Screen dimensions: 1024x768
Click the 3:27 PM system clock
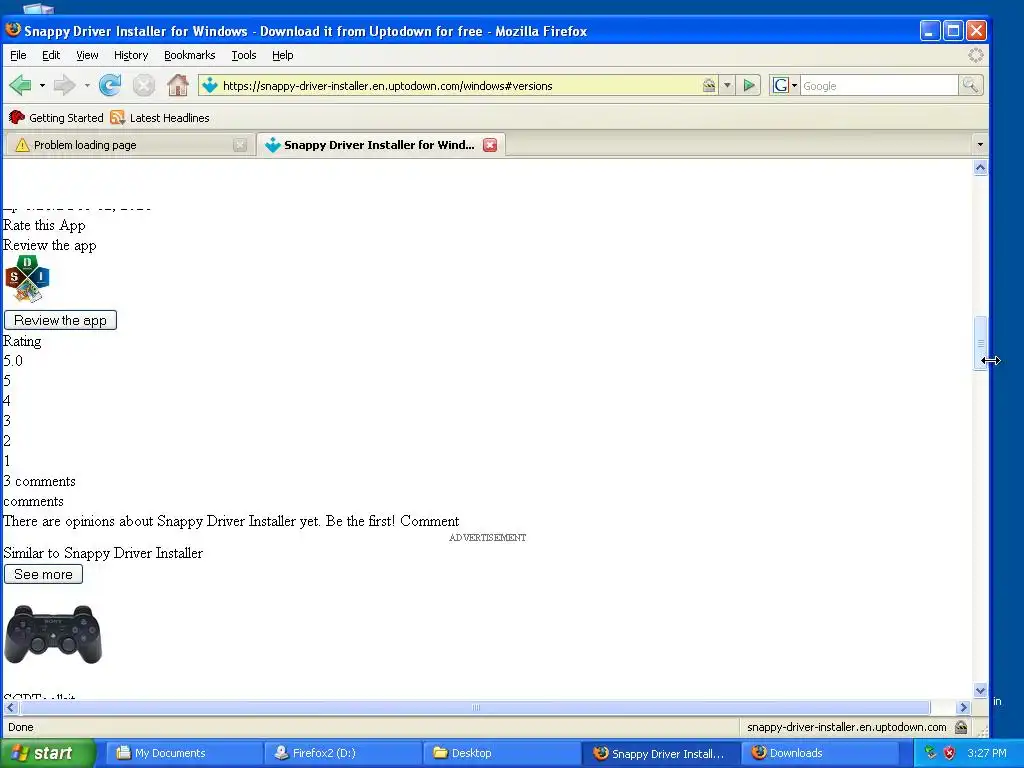[987, 753]
